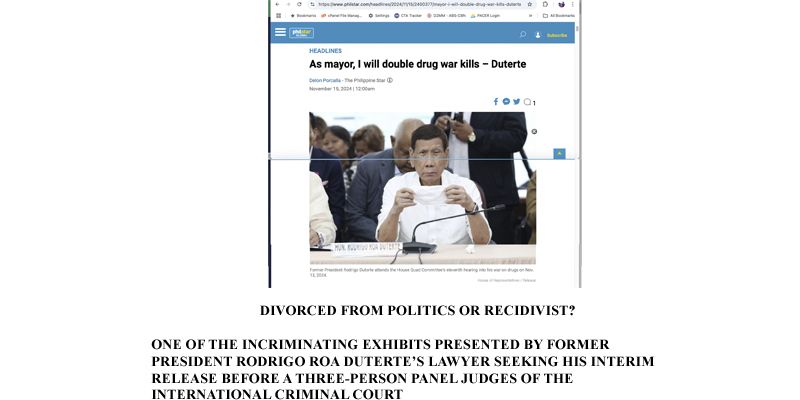Open the PACER Login bookmark
This screenshot has width=800, height=400.
pos(485,16)
